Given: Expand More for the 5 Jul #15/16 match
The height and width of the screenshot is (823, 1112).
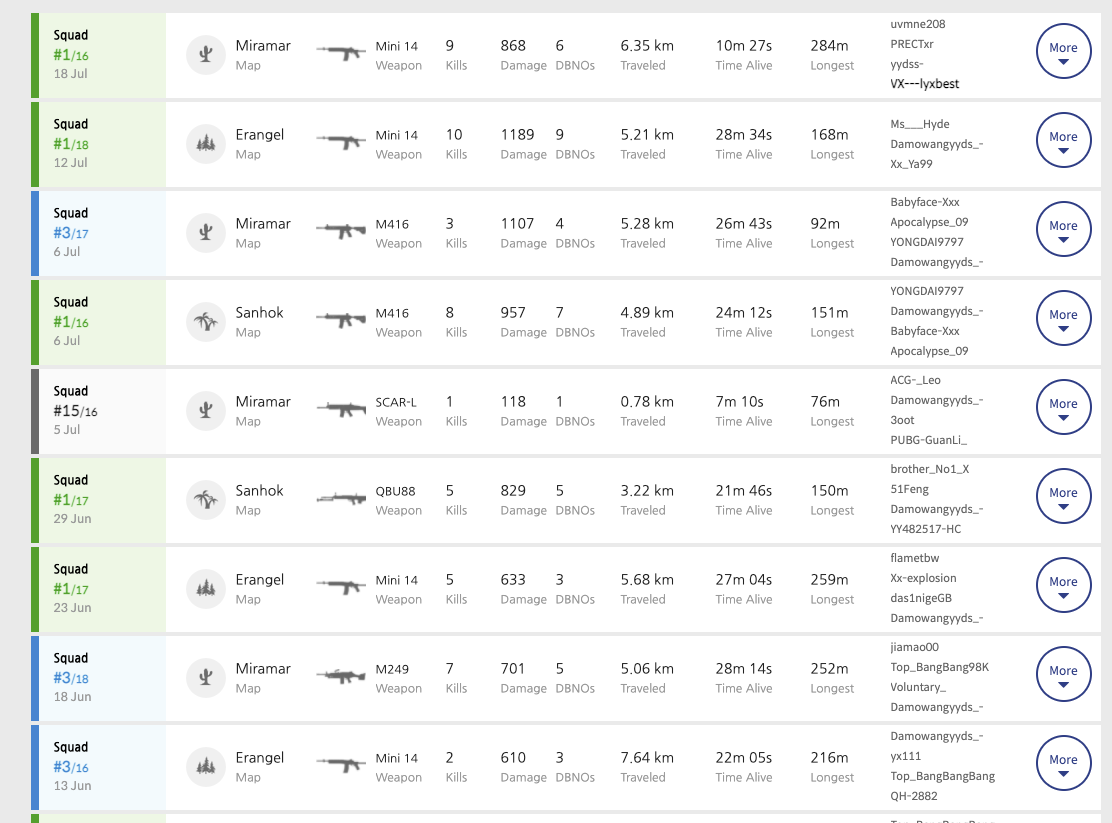Looking at the screenshot, I should (x=1063, y=407).
